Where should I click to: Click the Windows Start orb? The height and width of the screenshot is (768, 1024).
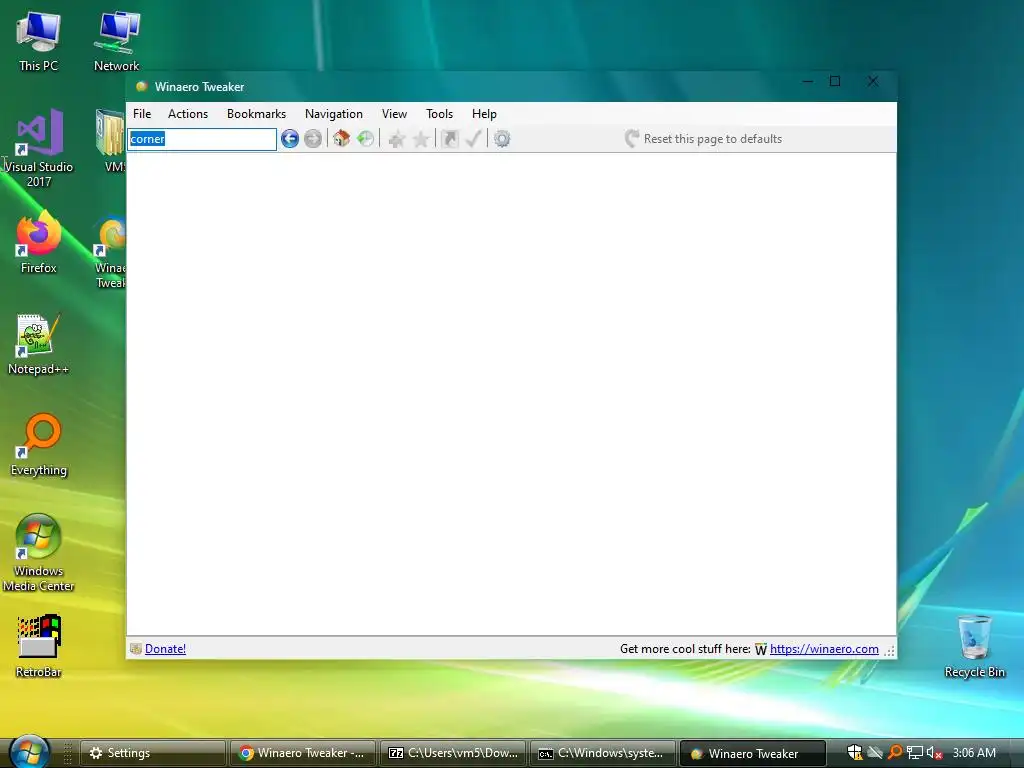coord(29,752)
